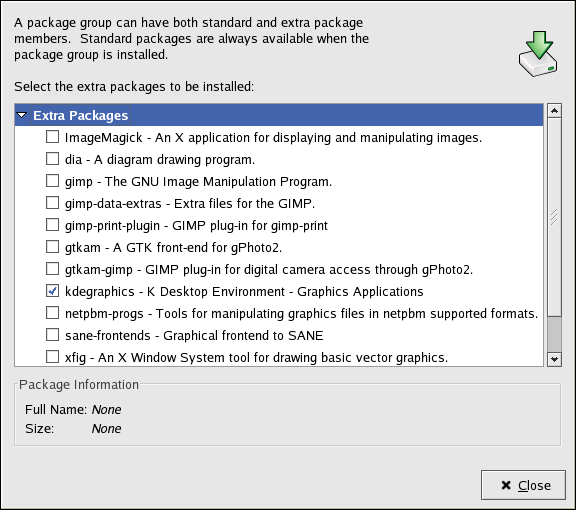Image resolution: width=576 pixels, height=510 pixels.
Task: Check the dia diagram drawing program box
Action: (x=53, y=159)
